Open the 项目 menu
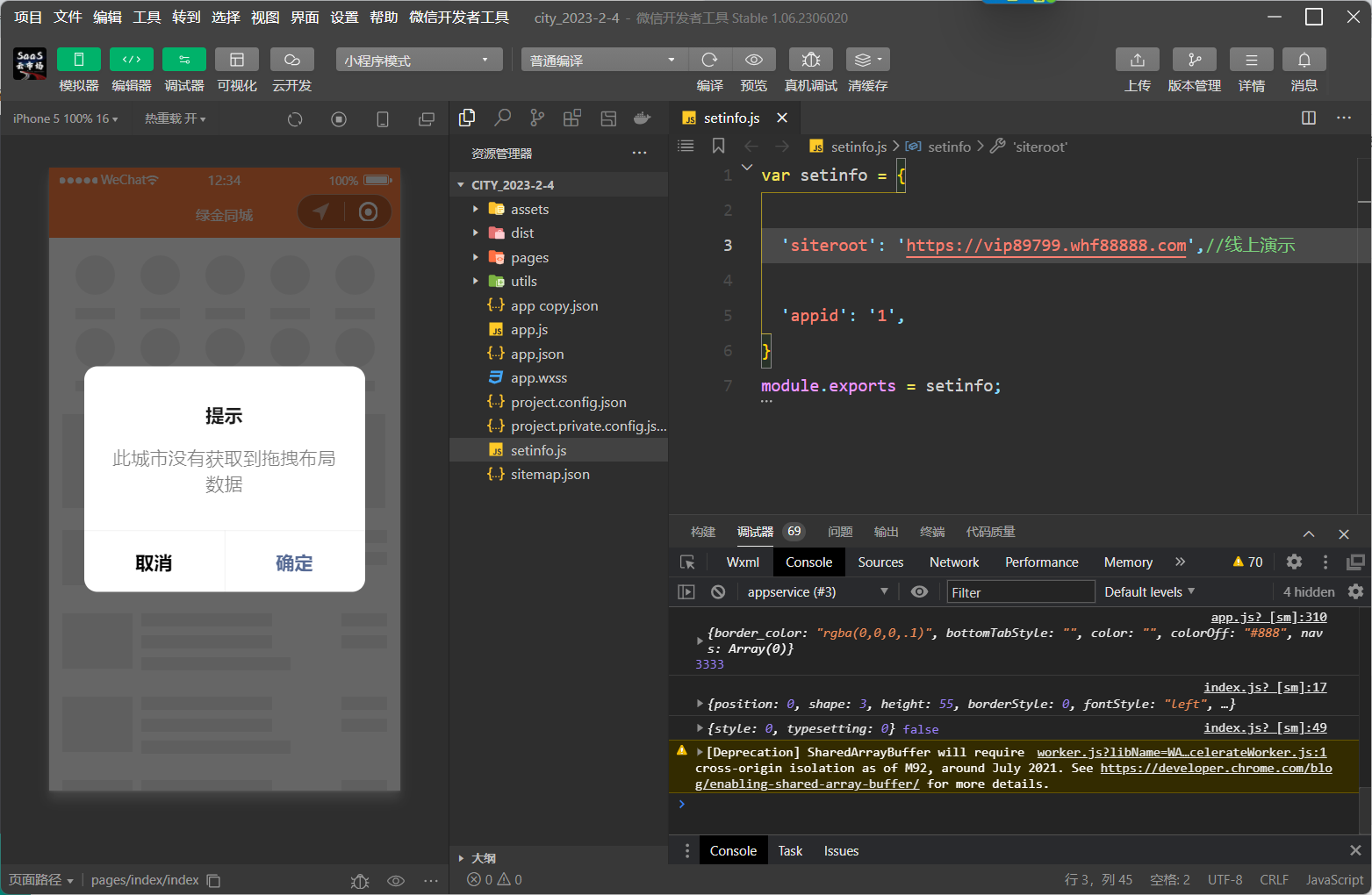Screen dimensions: 1372x895 [x=28, y=17]
